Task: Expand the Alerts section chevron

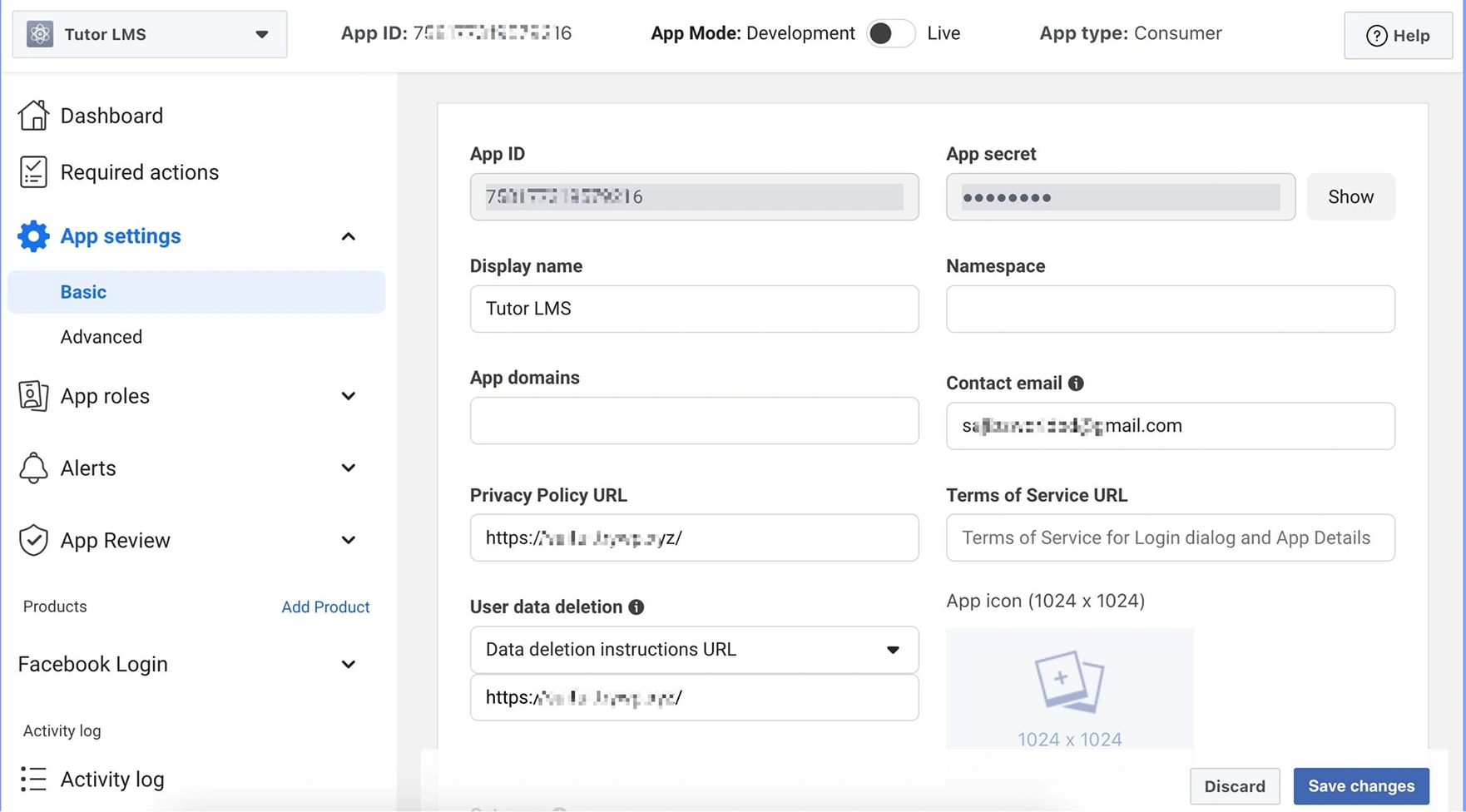Action: (349, 468)
